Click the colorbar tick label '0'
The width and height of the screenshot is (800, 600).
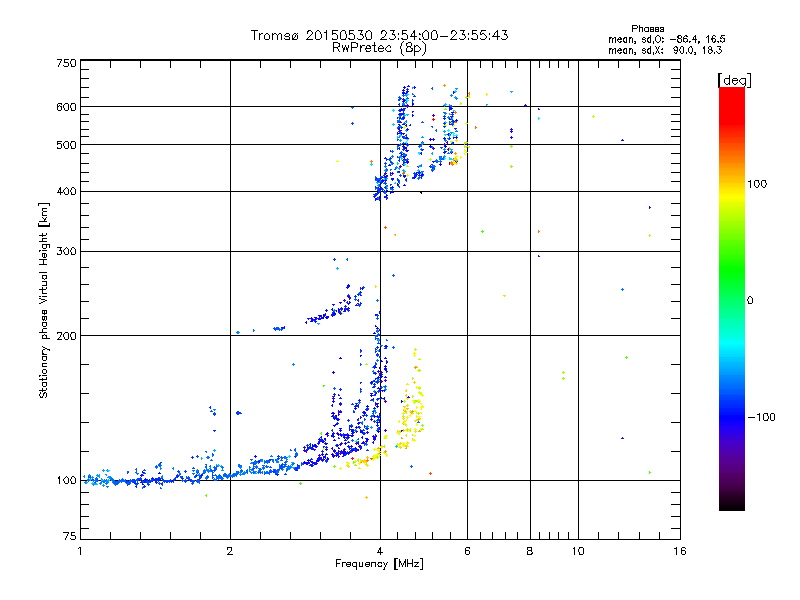coord(750,301)
